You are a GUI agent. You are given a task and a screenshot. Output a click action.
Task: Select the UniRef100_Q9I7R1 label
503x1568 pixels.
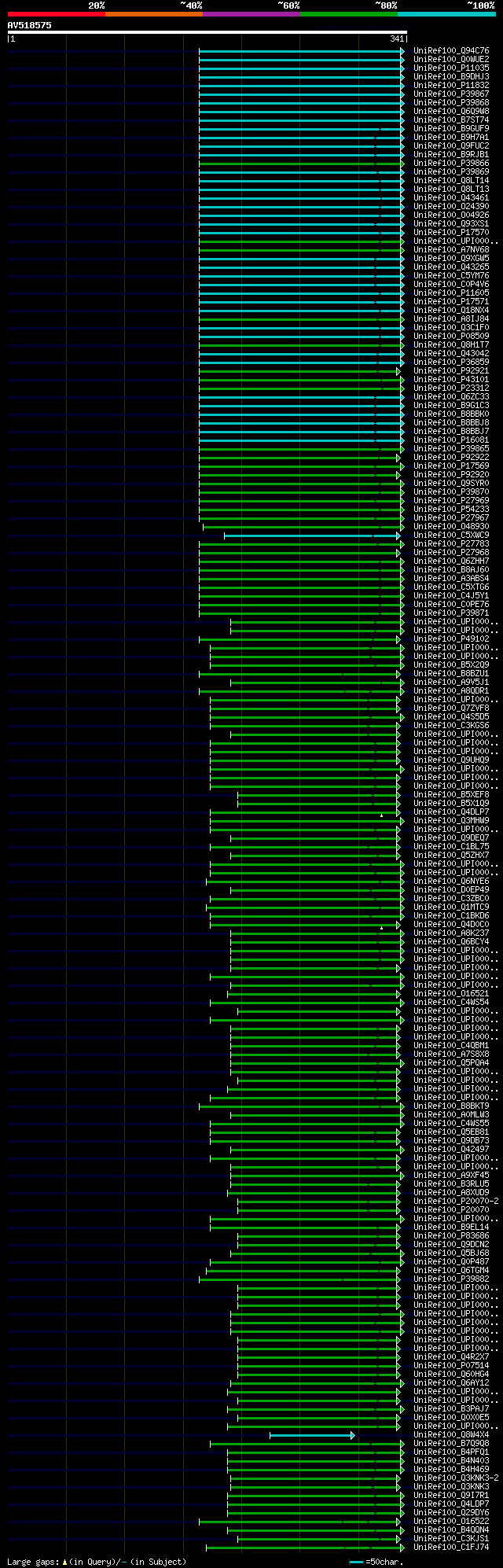(451, 1496)
